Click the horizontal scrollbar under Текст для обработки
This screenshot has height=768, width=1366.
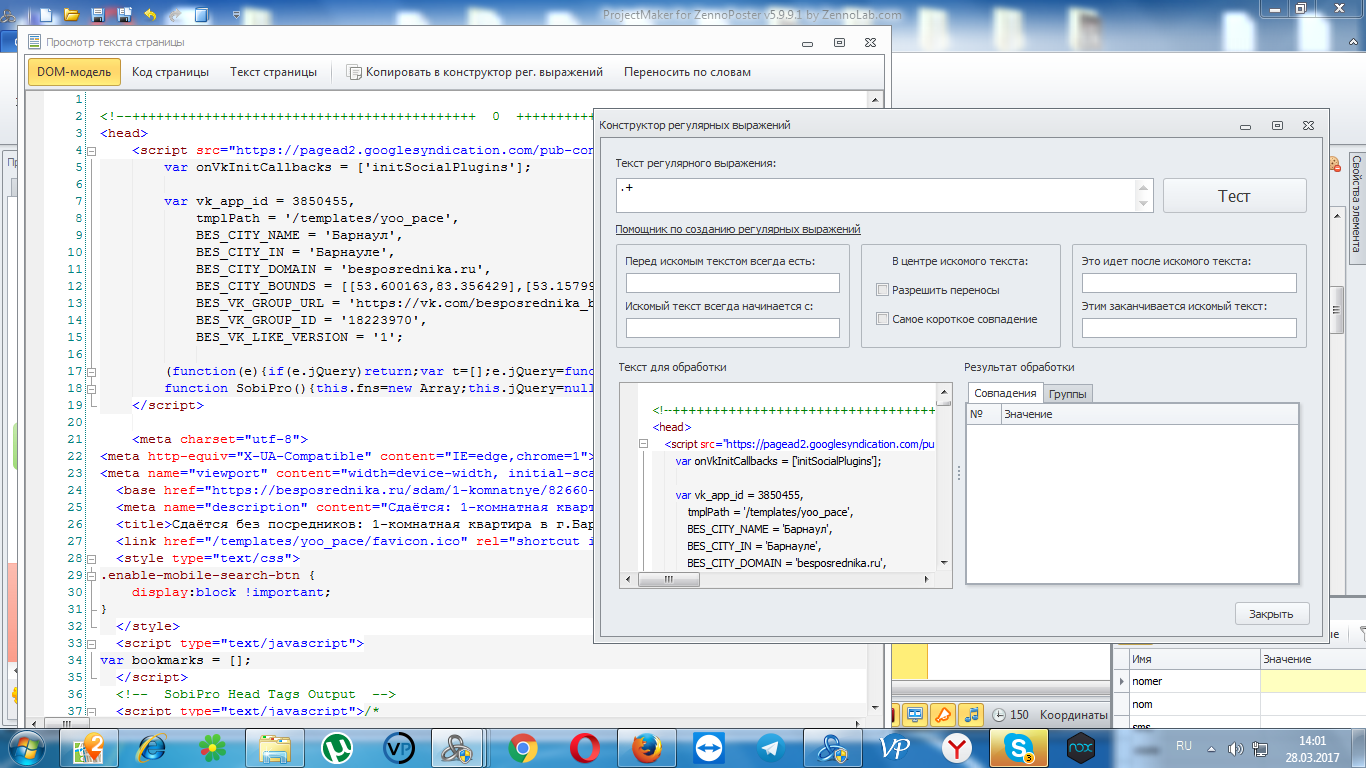click(x=779, y=580)
